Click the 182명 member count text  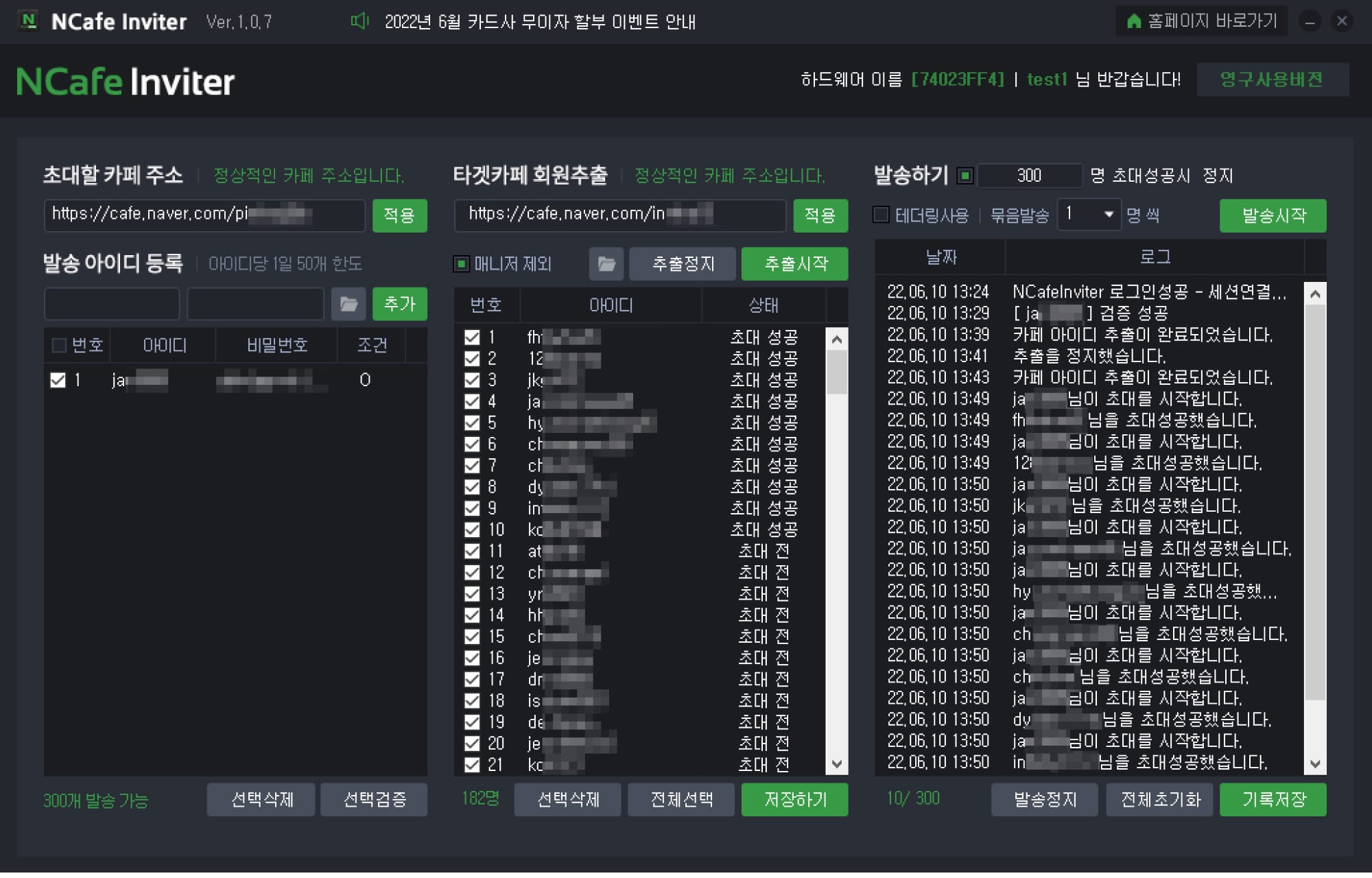(x=480, y=798)
